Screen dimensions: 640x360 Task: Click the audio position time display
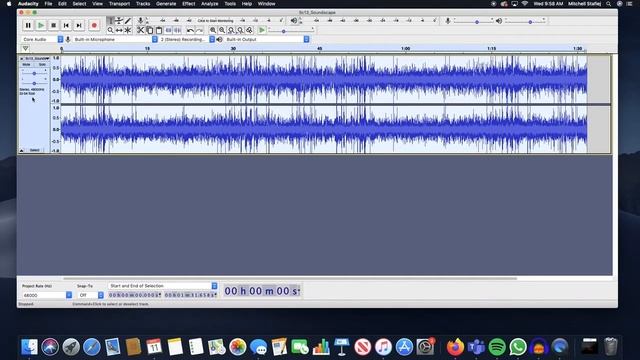click(x=262, y=291)
